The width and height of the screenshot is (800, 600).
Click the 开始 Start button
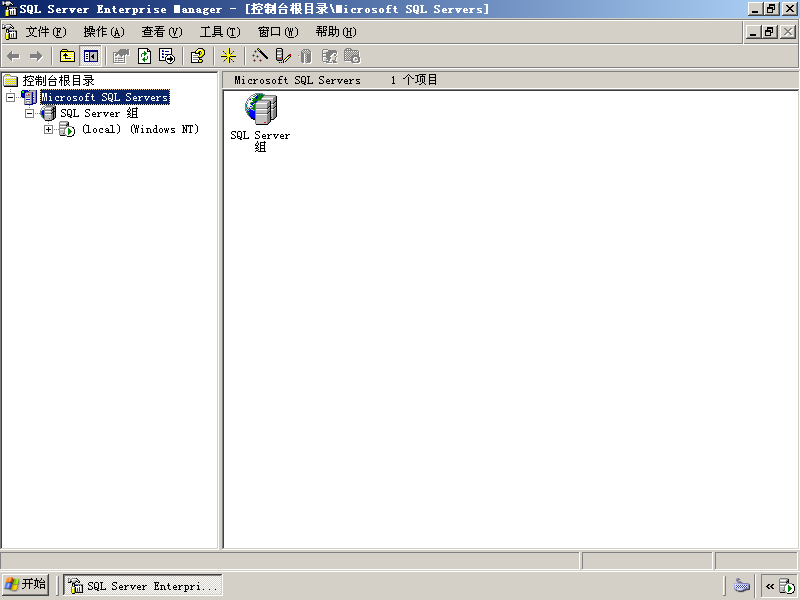click(26, 584)
